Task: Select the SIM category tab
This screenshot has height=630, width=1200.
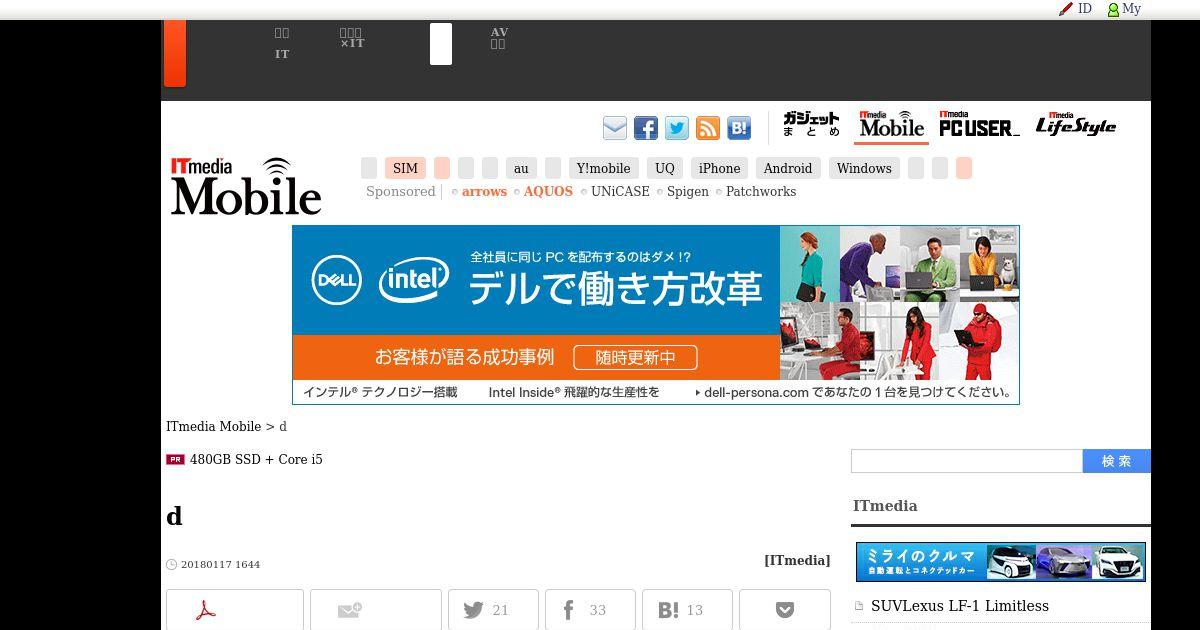Action: coord(405,168)
